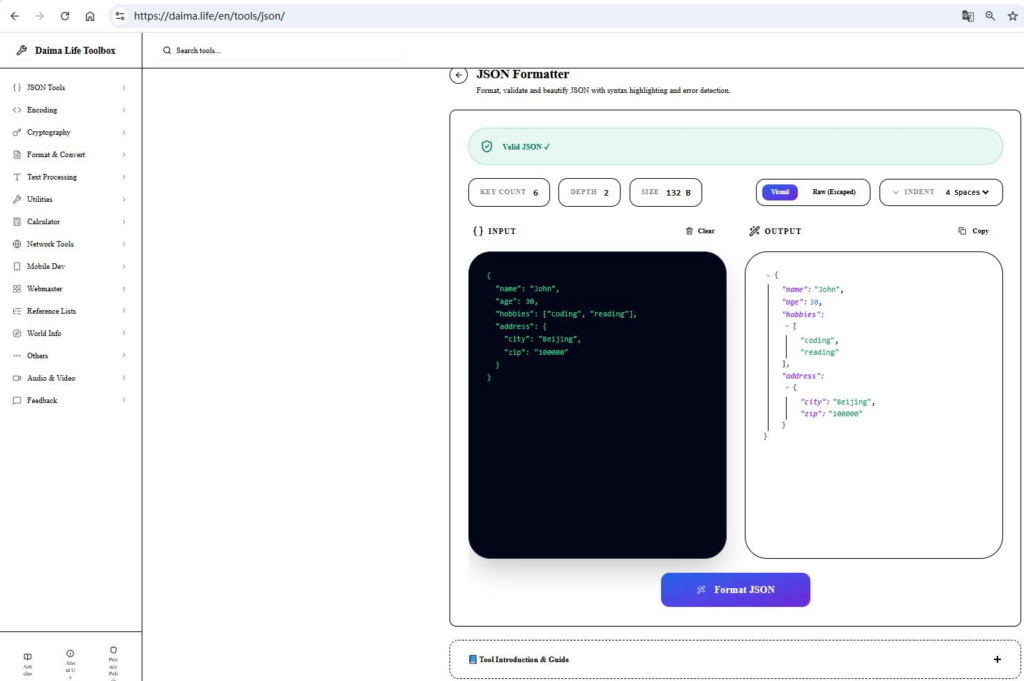The width and height of the screenshot is (1024, 681).
Task: Open the Feedback menu item
Action: [70, 400]
